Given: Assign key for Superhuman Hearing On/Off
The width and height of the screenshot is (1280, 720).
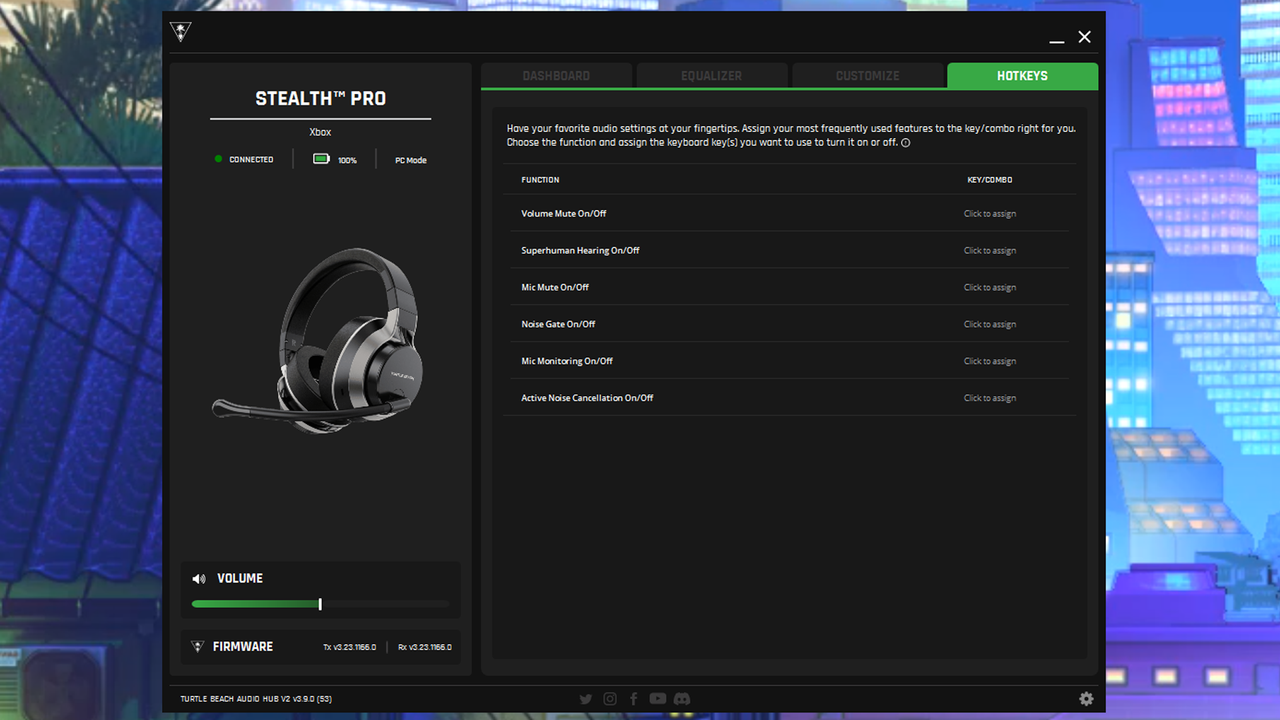Looking at the screenshot, I should tap(990, 251).
